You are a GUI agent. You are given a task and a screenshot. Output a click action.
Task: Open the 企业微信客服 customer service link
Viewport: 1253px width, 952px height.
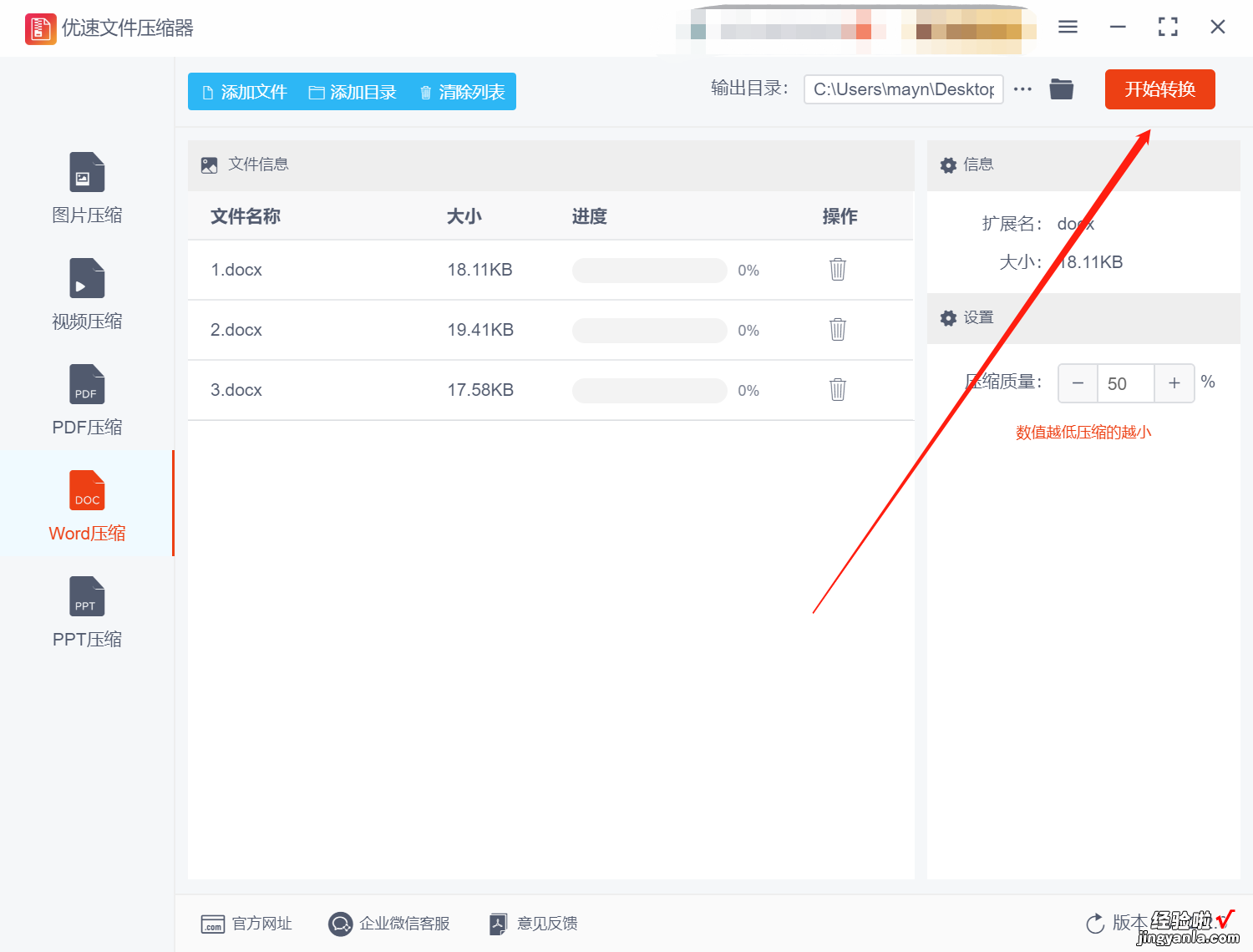tap(389, 924)
